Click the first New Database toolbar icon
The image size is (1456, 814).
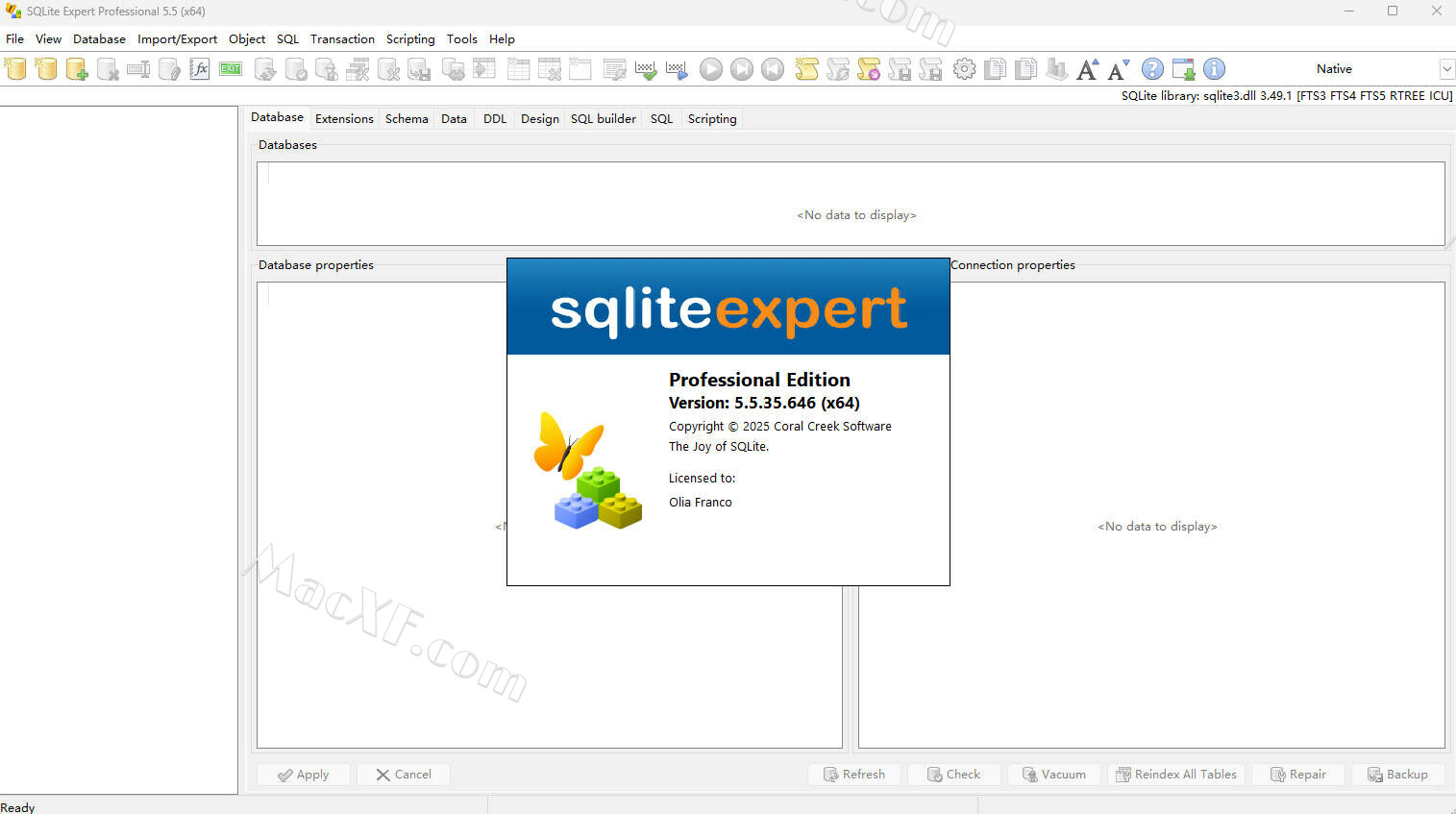click(x=15, y=69)
